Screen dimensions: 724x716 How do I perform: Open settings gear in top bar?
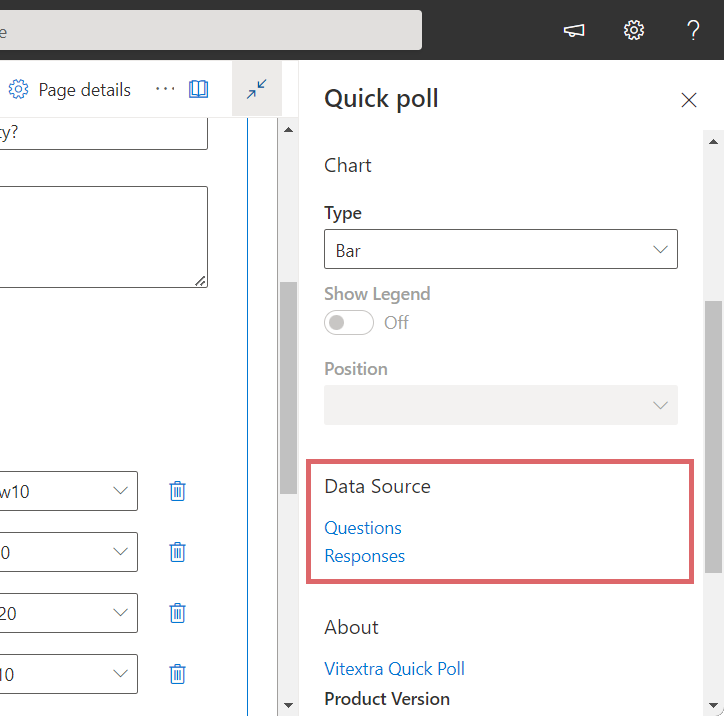[x=634, y=30]
